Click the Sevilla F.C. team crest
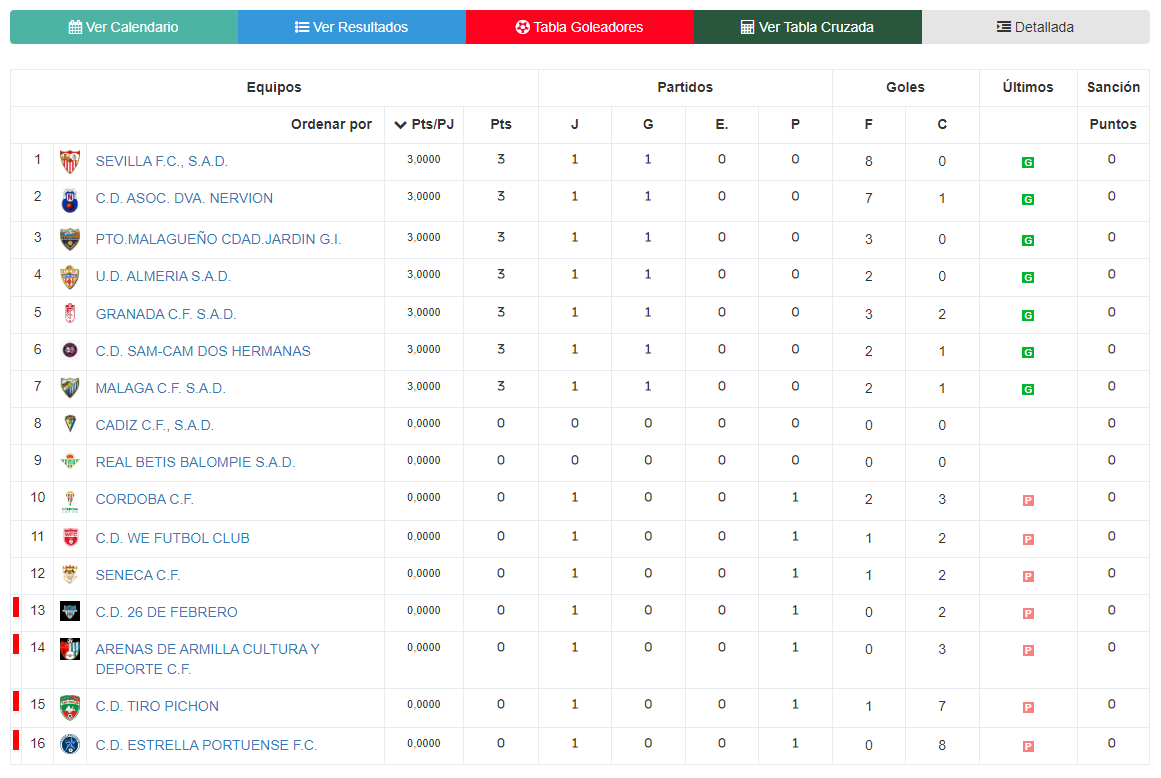Screen dimensions: 1161x778 pyautogui.click(x=70, y=161)
